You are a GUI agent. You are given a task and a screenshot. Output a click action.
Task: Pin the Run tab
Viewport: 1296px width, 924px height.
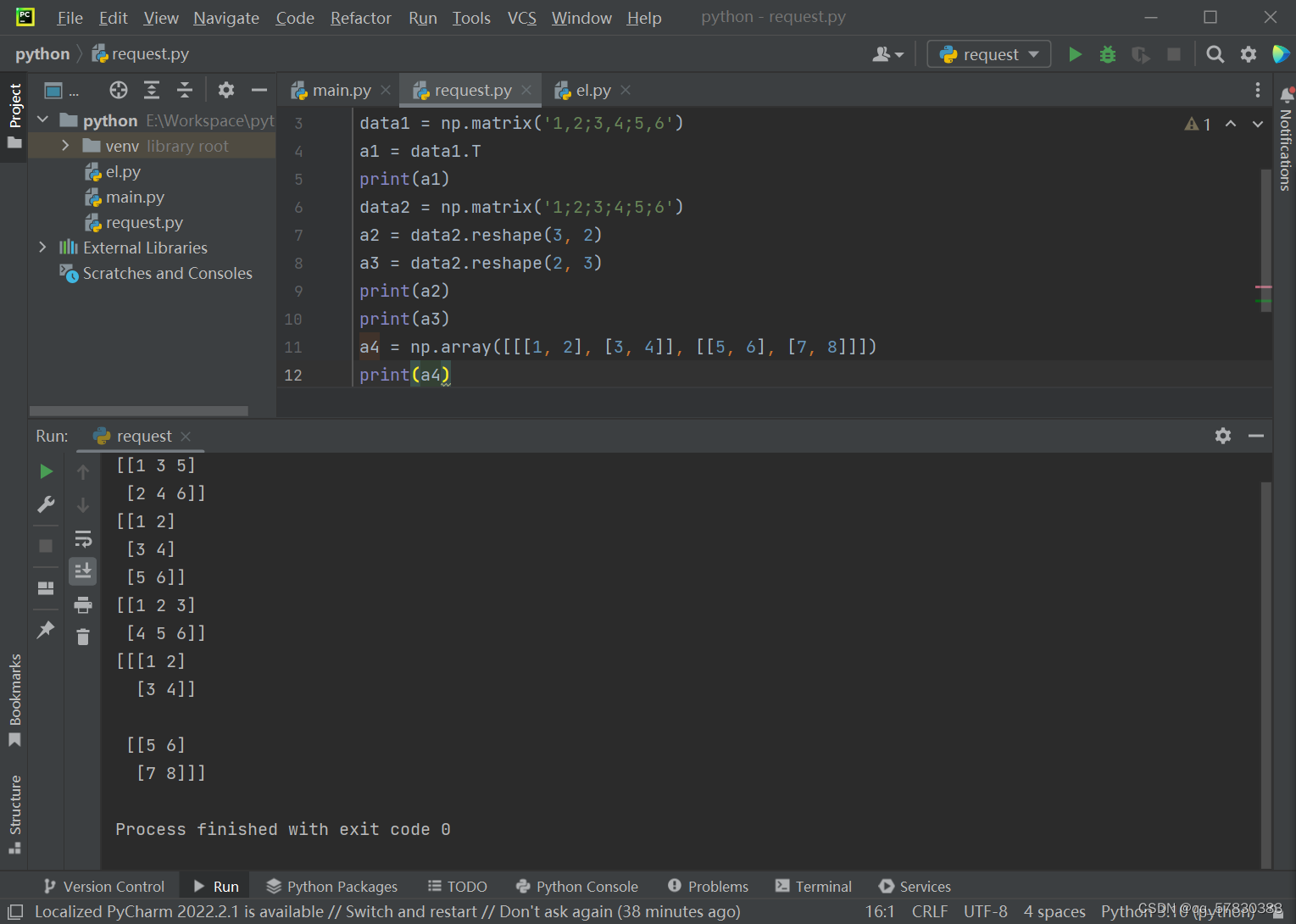tap(46, 629)
